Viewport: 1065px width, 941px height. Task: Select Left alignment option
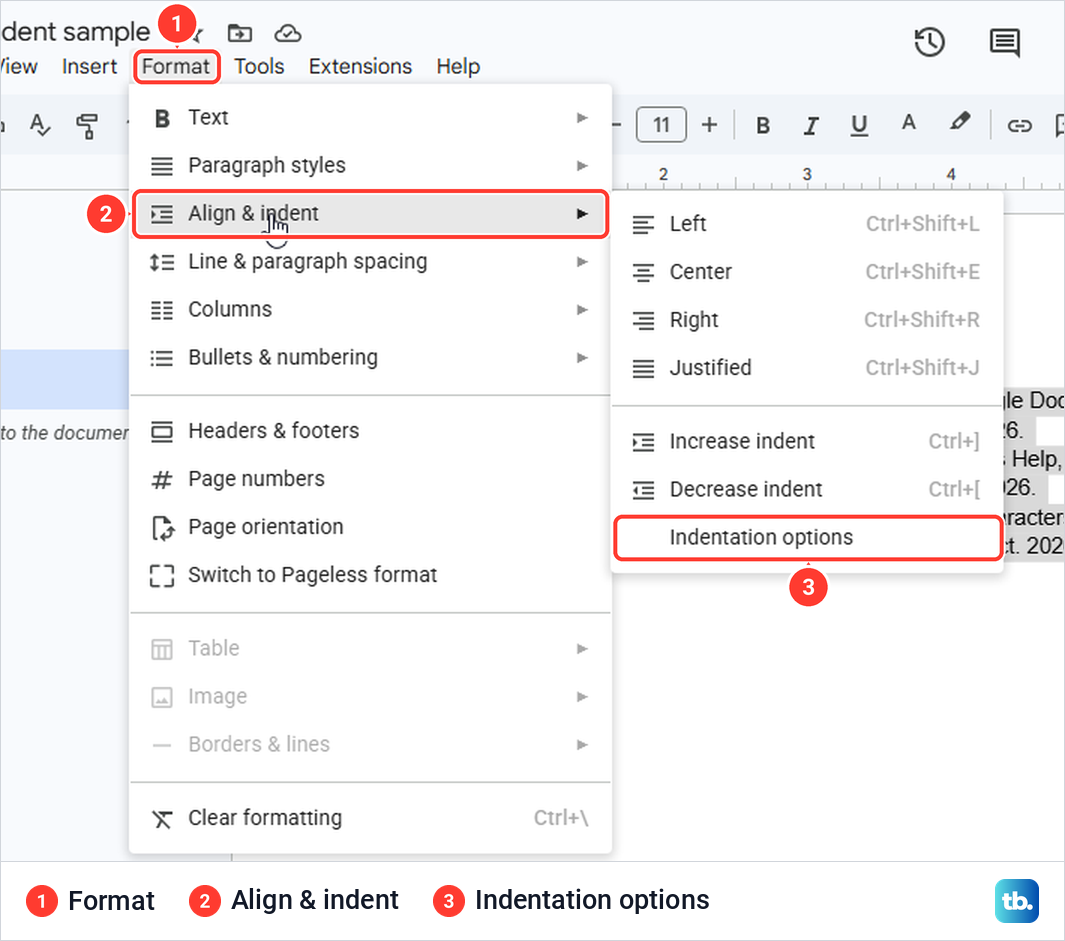click(807, 224)
